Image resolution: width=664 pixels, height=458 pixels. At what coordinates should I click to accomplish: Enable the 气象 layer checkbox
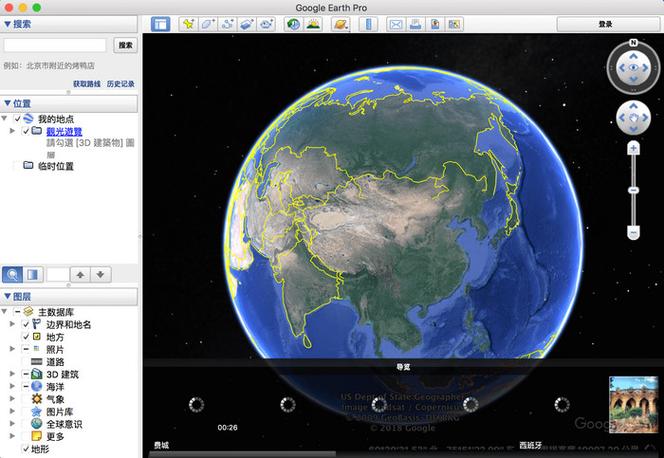[25, 399]
